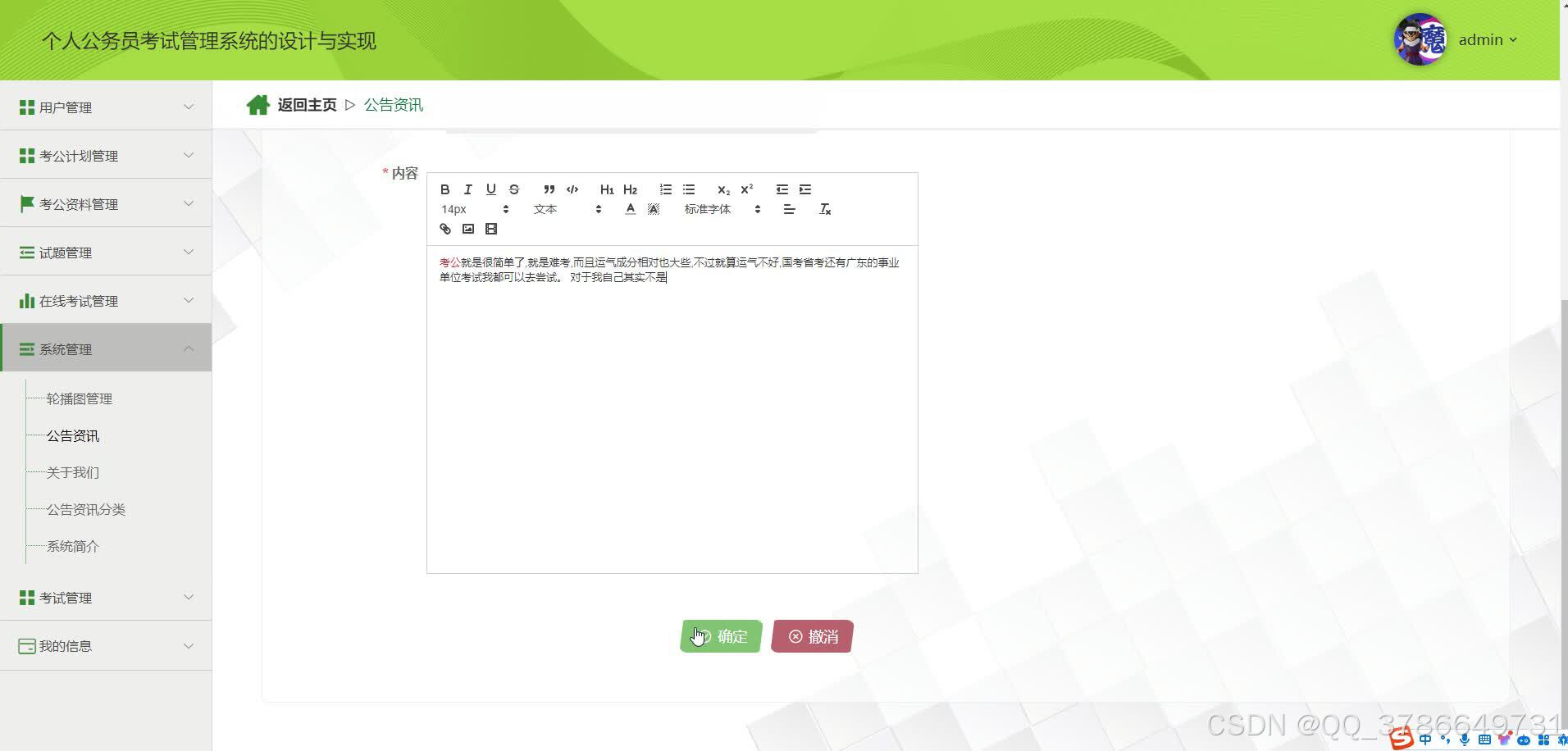This screenshot has width=1568, height=751.
Task: Click the Sogou input method S logo
Action: click(x=1402, y=738)
